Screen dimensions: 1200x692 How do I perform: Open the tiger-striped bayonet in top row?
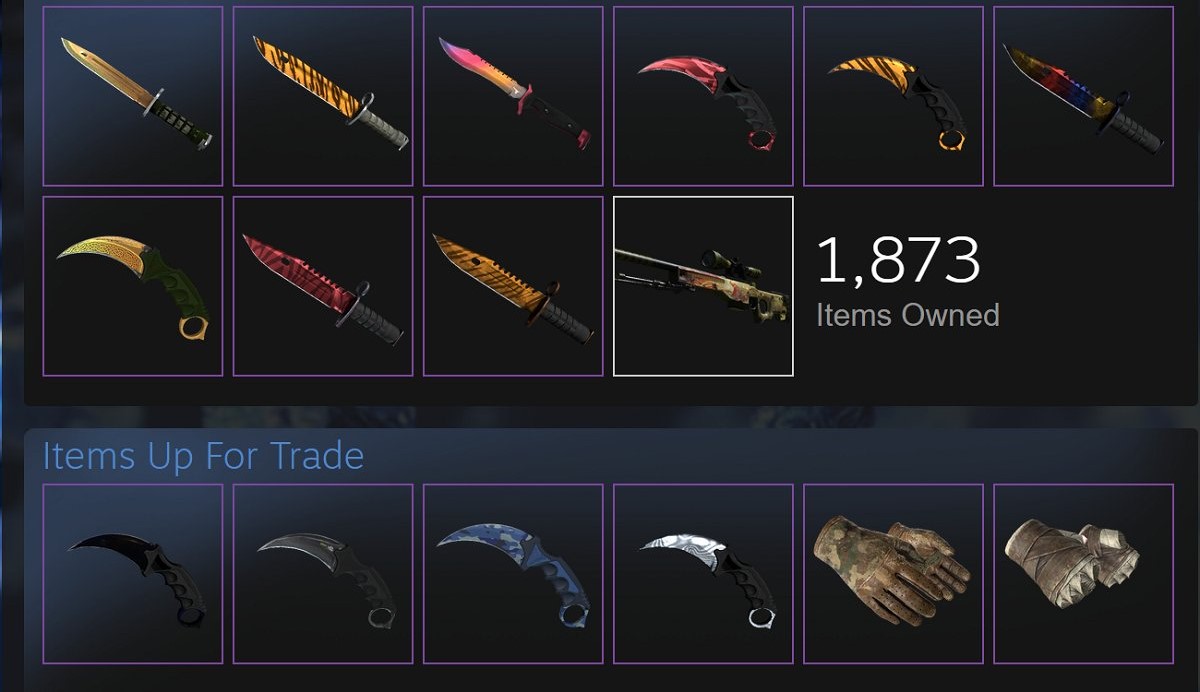click(x=323, y=96)
